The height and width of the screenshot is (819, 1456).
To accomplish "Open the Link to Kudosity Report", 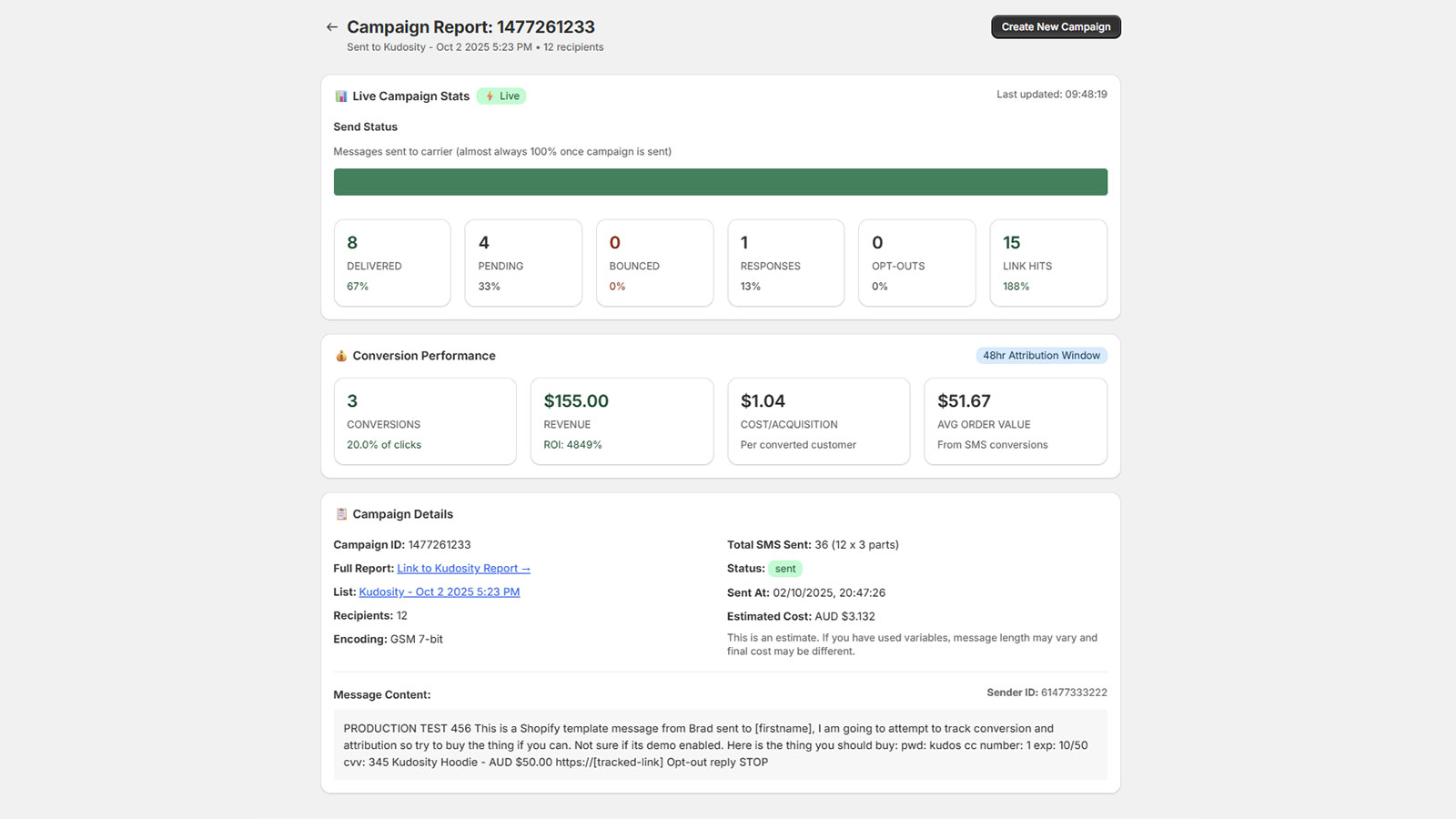I will (x=463, y=569).
